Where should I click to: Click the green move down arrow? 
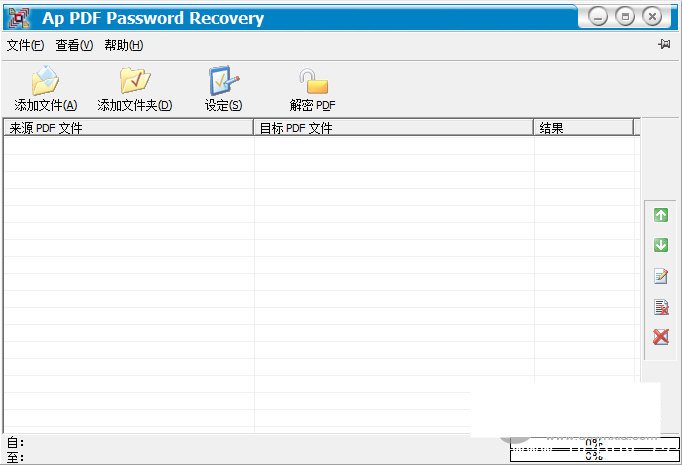[660, 245]
